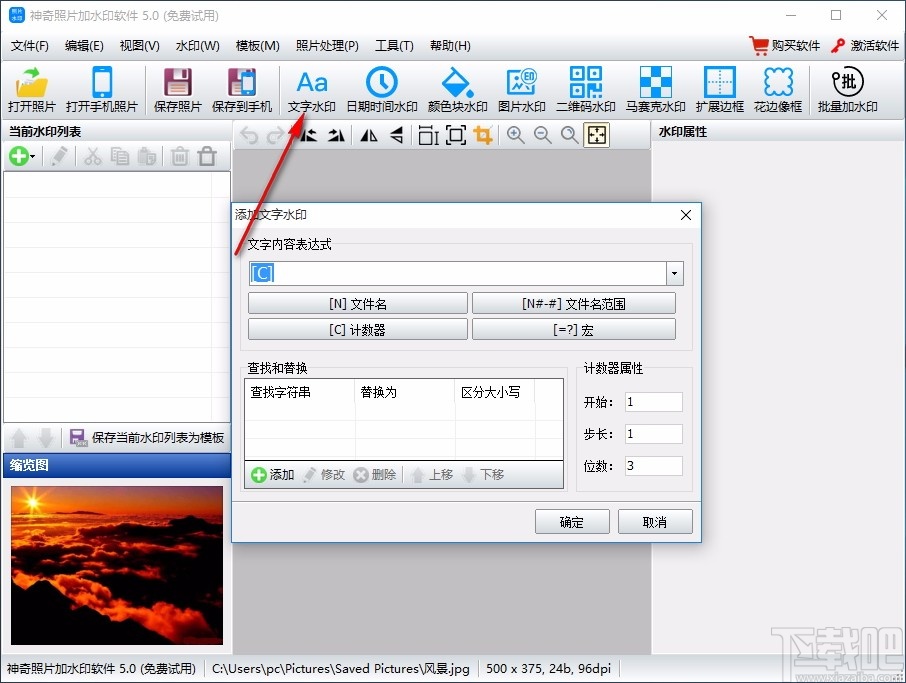This screenshot has height=683, width=906.
Task: Click the clear-all trash bin icon
Action: click(207, 156)
